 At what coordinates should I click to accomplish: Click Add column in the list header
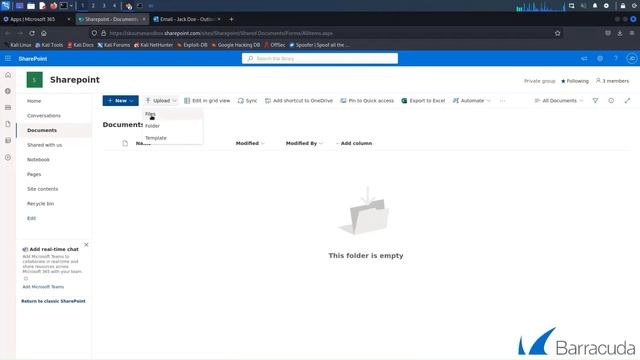[354, 143]
